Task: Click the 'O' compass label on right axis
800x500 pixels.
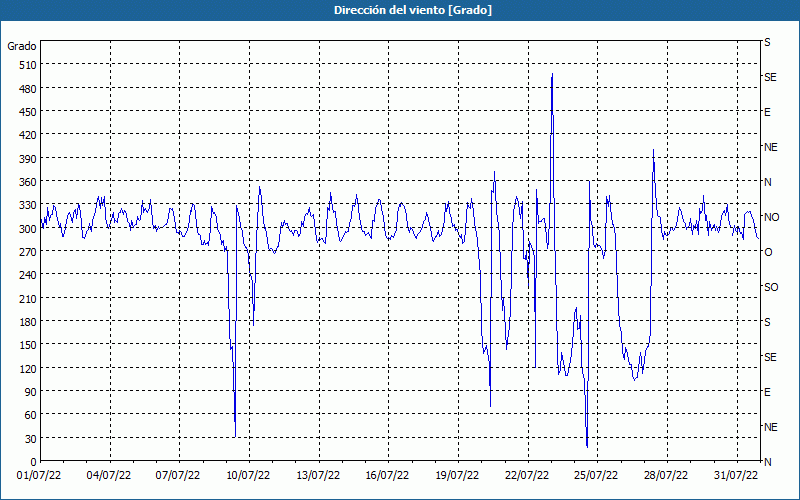Action: [x=768, y=253]
